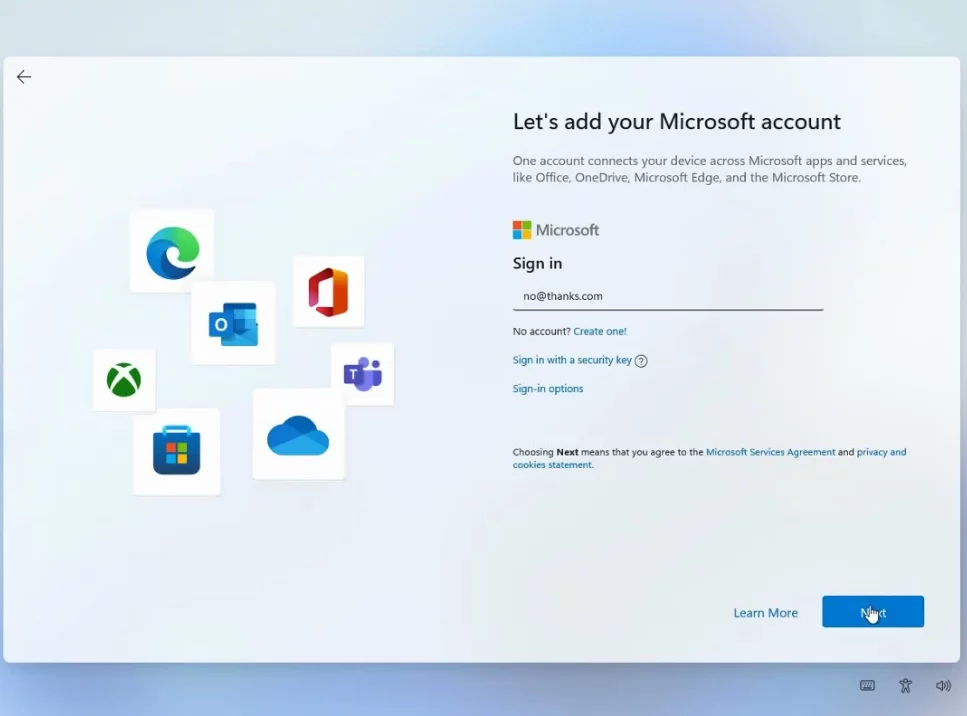The height and width of the screenshot is (716, 967).
Task: Click the Microsoft Teams app icon
Action: coord(363,374)
